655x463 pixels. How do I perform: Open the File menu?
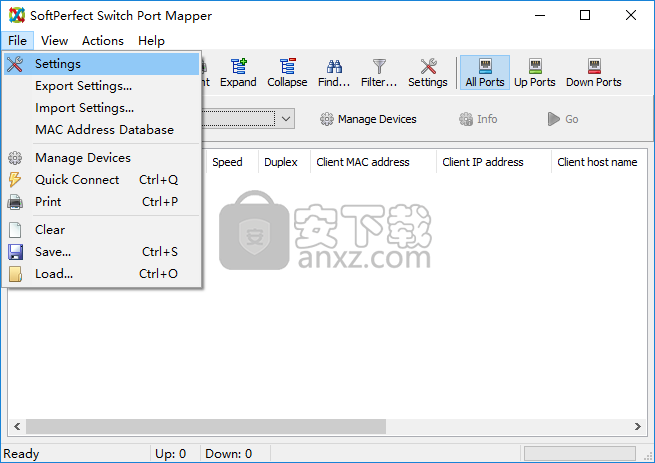17,41
